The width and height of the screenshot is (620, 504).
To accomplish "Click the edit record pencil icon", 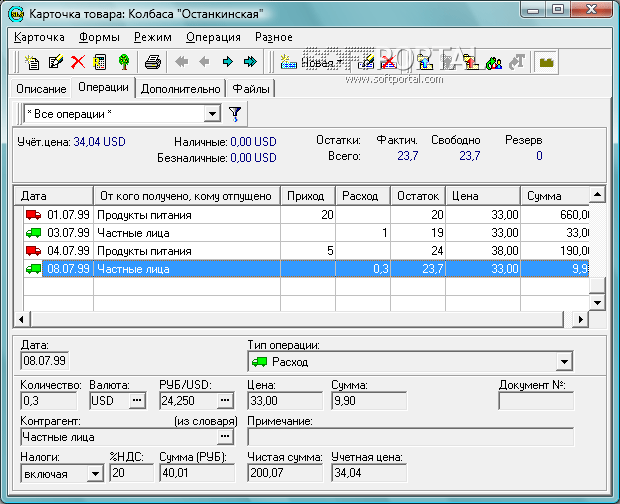I will 55,62.
